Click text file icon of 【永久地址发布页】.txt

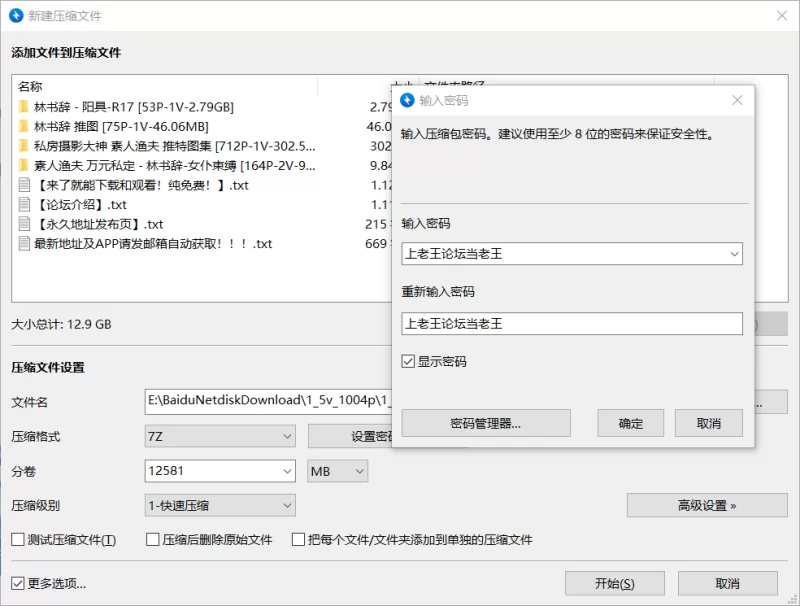[24, 224]
